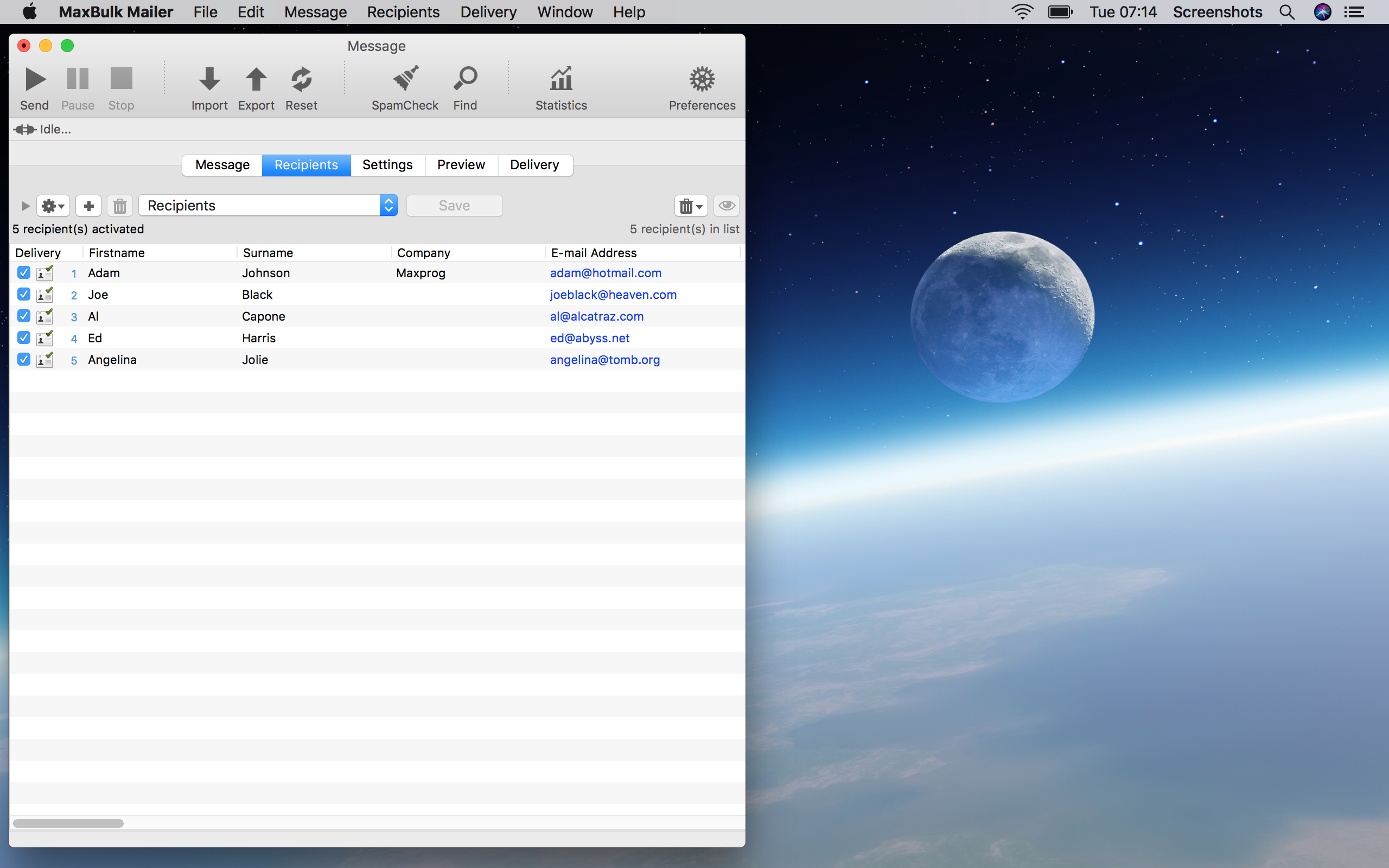Click the Export arrow icon
This screenshot has width=1389, height=868.
(256, 79)
